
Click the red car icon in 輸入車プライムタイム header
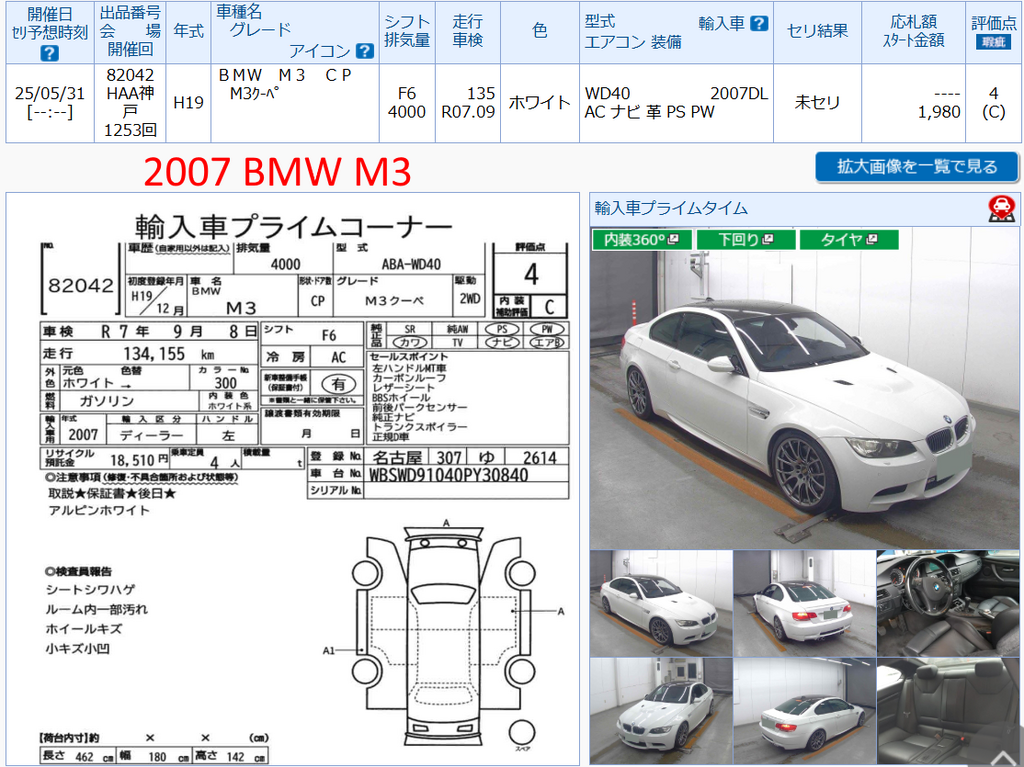point(1001,208)
